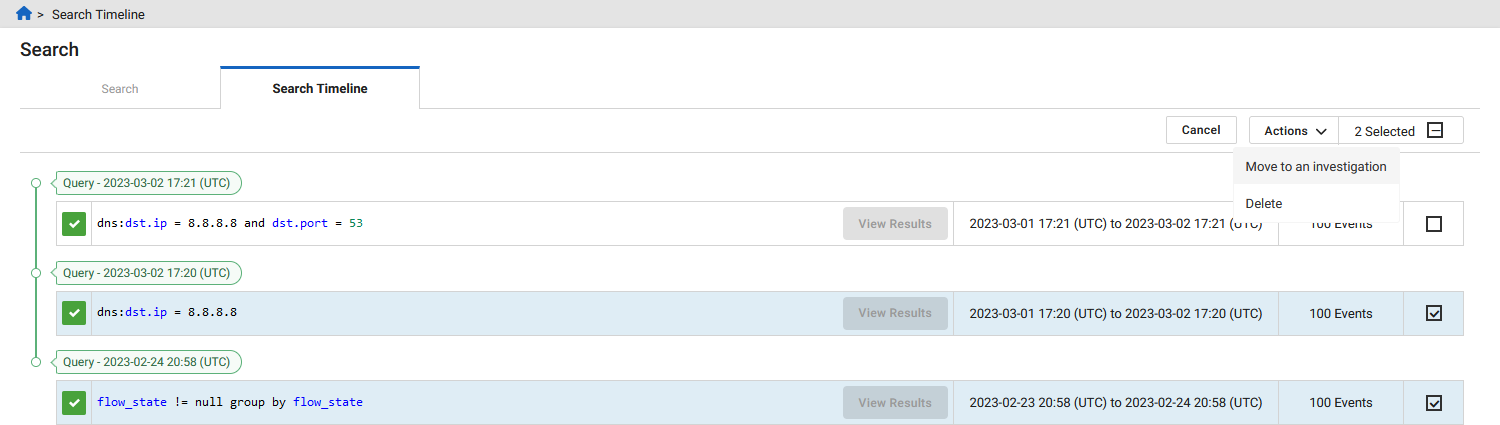This screenshot has width=1500, height=425.
Task: Click the Query - 2023-03-02 17:21 label
Action: (x=147, y=183)
